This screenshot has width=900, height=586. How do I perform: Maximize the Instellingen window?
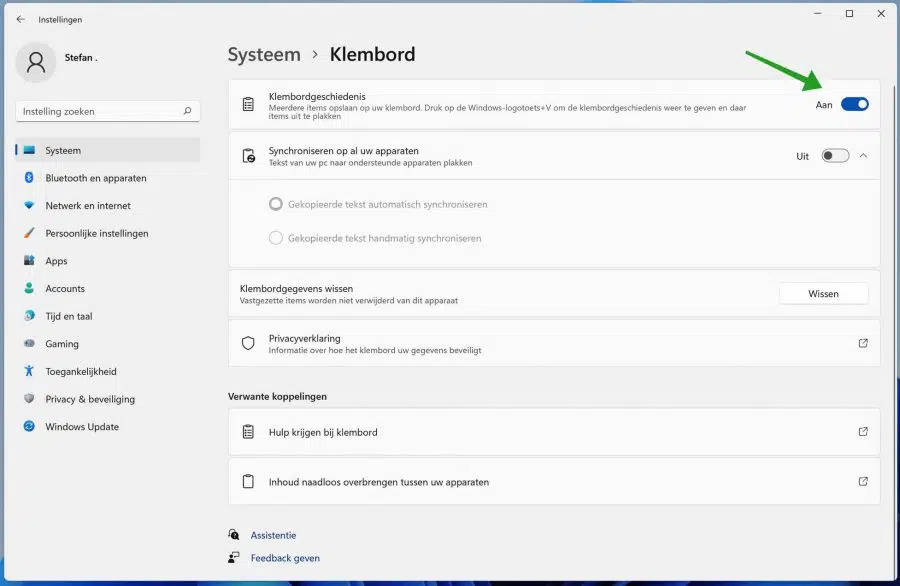coord(849,13)
